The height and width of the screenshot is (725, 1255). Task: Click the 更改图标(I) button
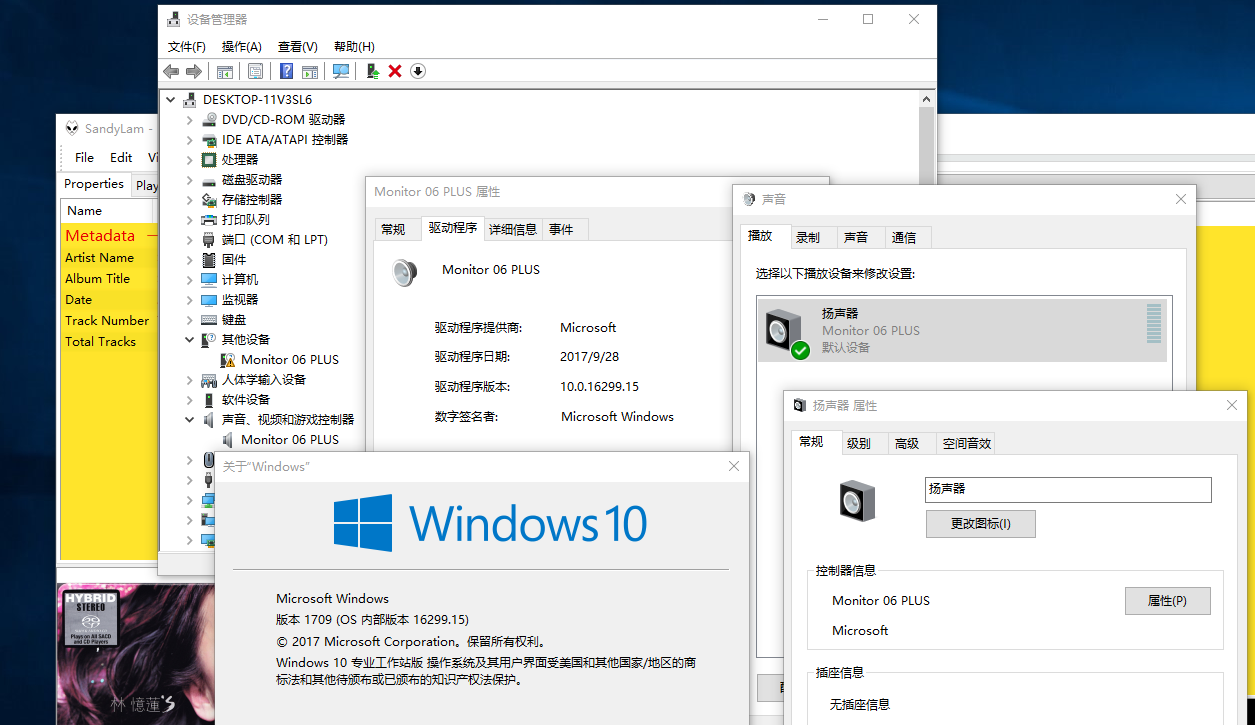click(x=980, y=524)
